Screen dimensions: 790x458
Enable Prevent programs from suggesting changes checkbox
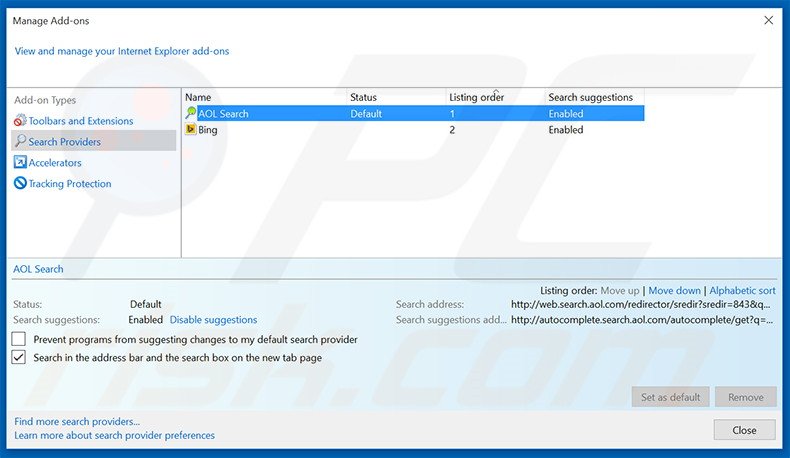coord(19,339)
